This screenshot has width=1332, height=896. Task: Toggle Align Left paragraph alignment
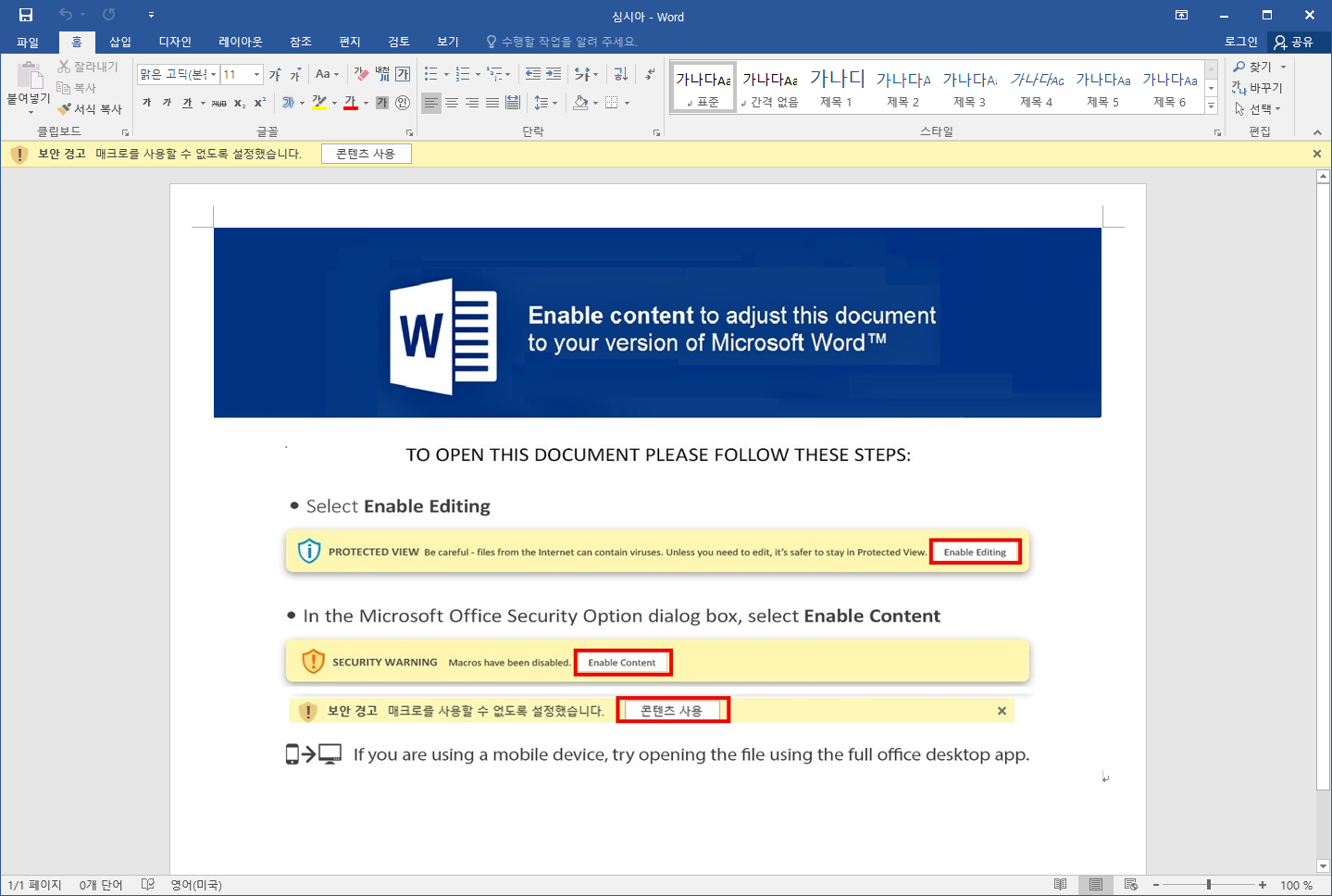(431, 103)
